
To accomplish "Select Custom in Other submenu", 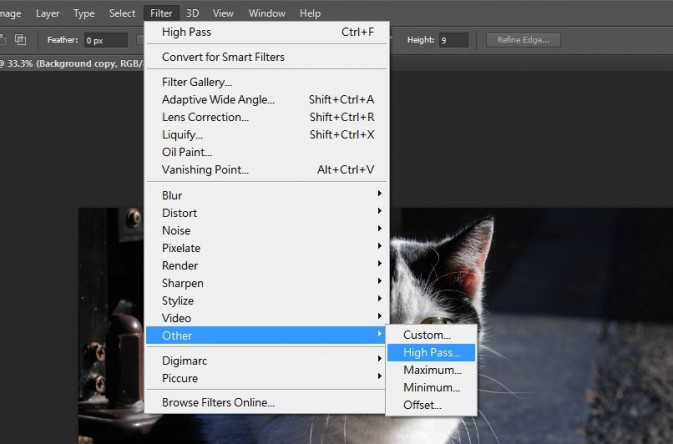I will (x=431, y=335).
